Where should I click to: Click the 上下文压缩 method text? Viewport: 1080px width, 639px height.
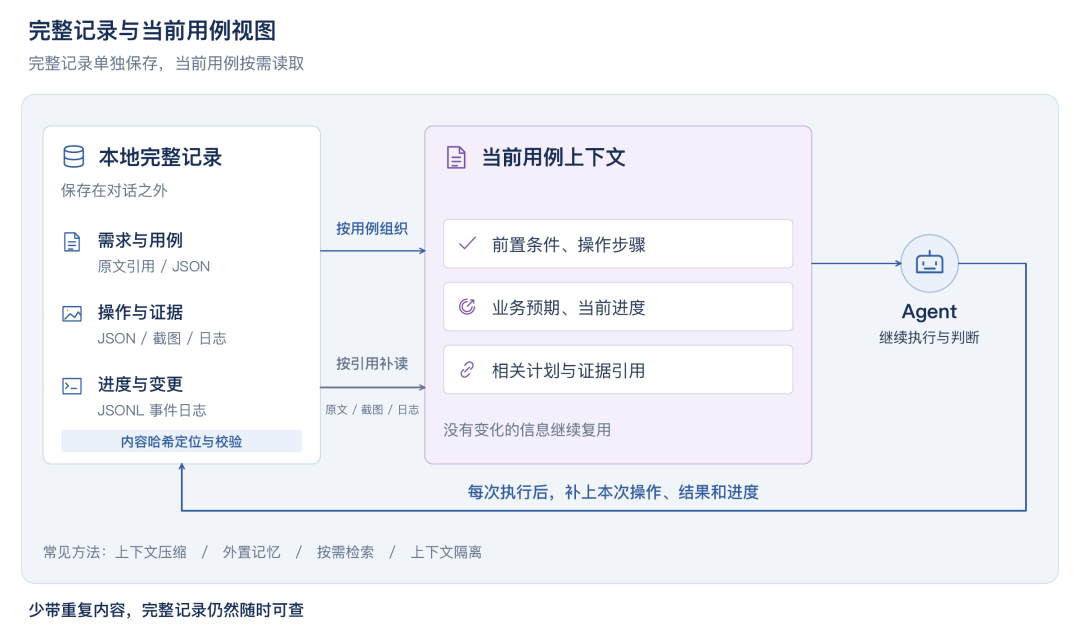pyautogui.click(x=150, y=552)
